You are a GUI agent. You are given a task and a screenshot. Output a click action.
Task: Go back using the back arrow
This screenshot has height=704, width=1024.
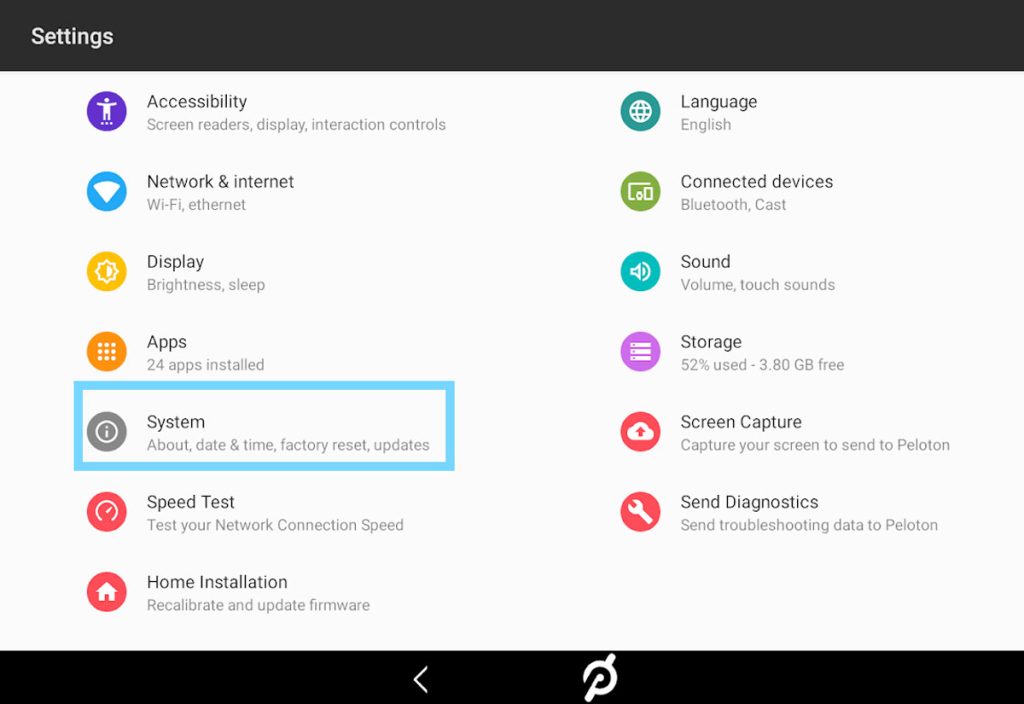[421, 680]
